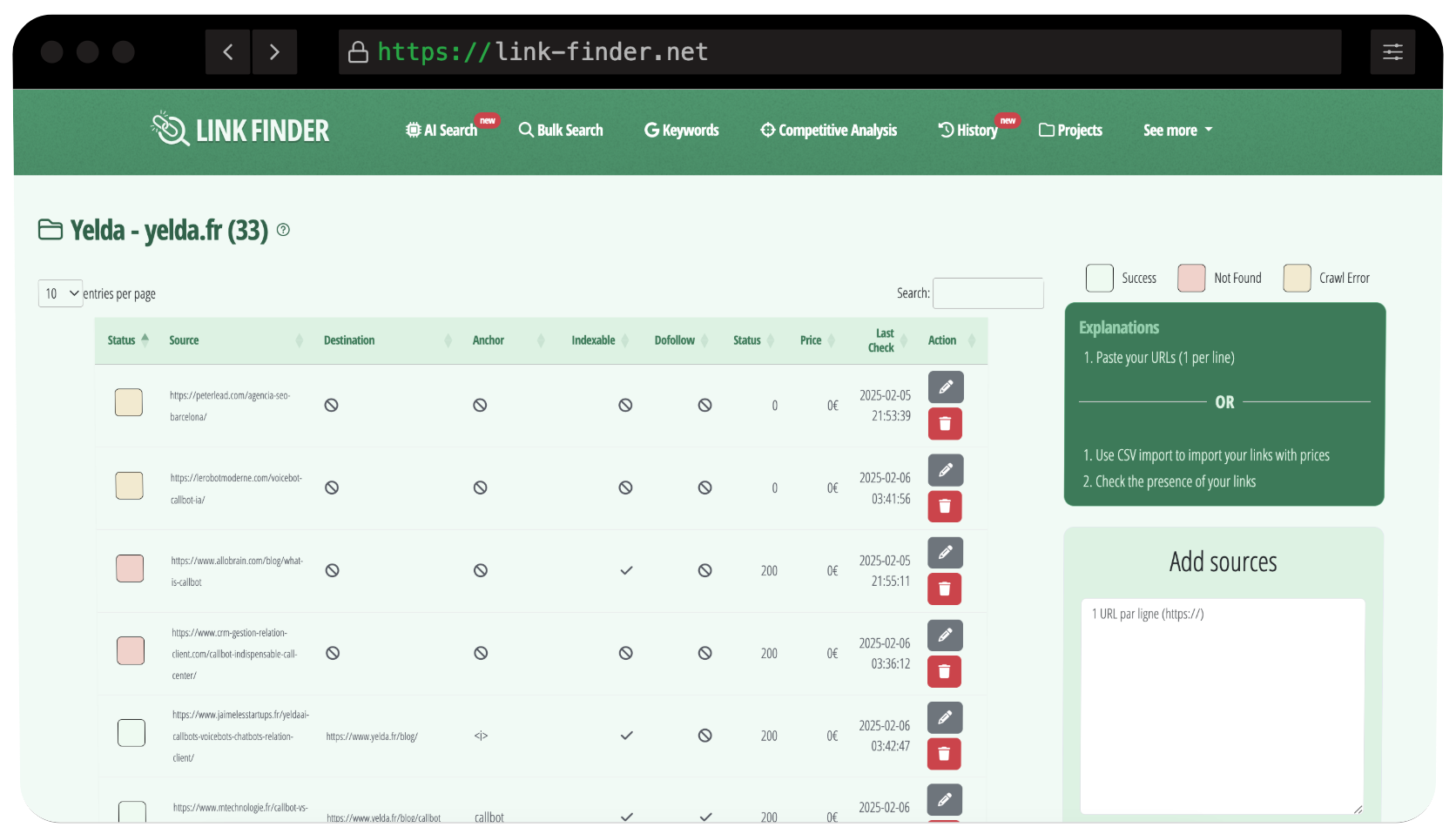
Task: Delete the lerobotmoderne.com row
Action: [945, 506]
